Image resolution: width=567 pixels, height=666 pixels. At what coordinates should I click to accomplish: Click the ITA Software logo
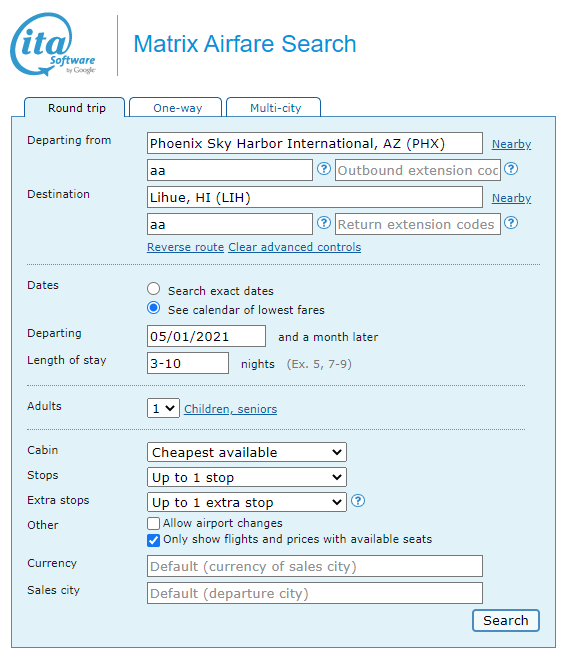[x=53, y=45]
